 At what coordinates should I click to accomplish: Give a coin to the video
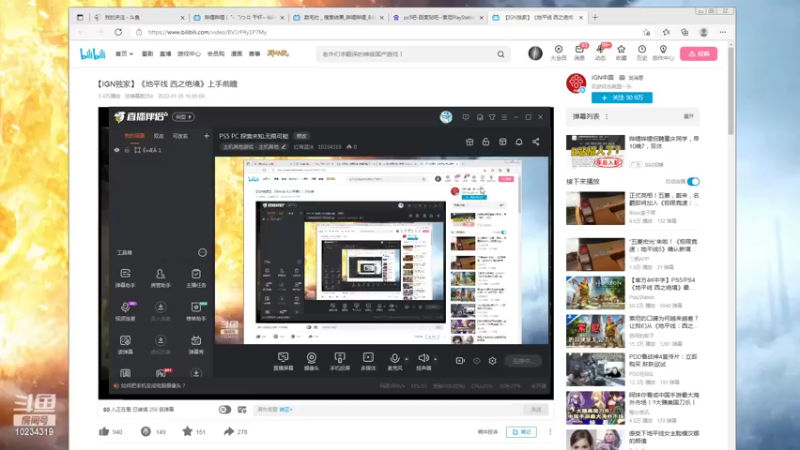(146, 432)
